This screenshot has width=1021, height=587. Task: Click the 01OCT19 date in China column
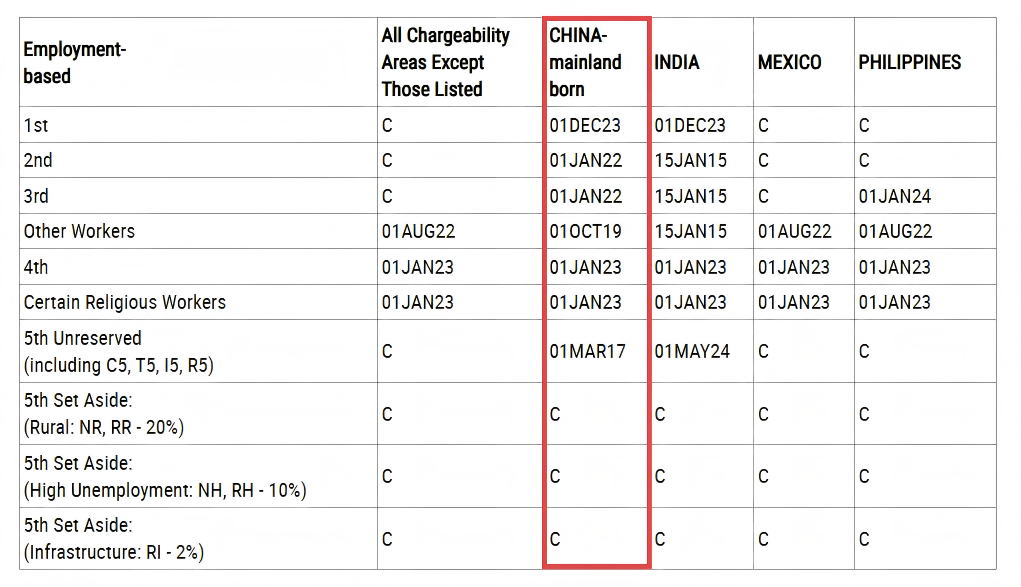pos(585,231)
